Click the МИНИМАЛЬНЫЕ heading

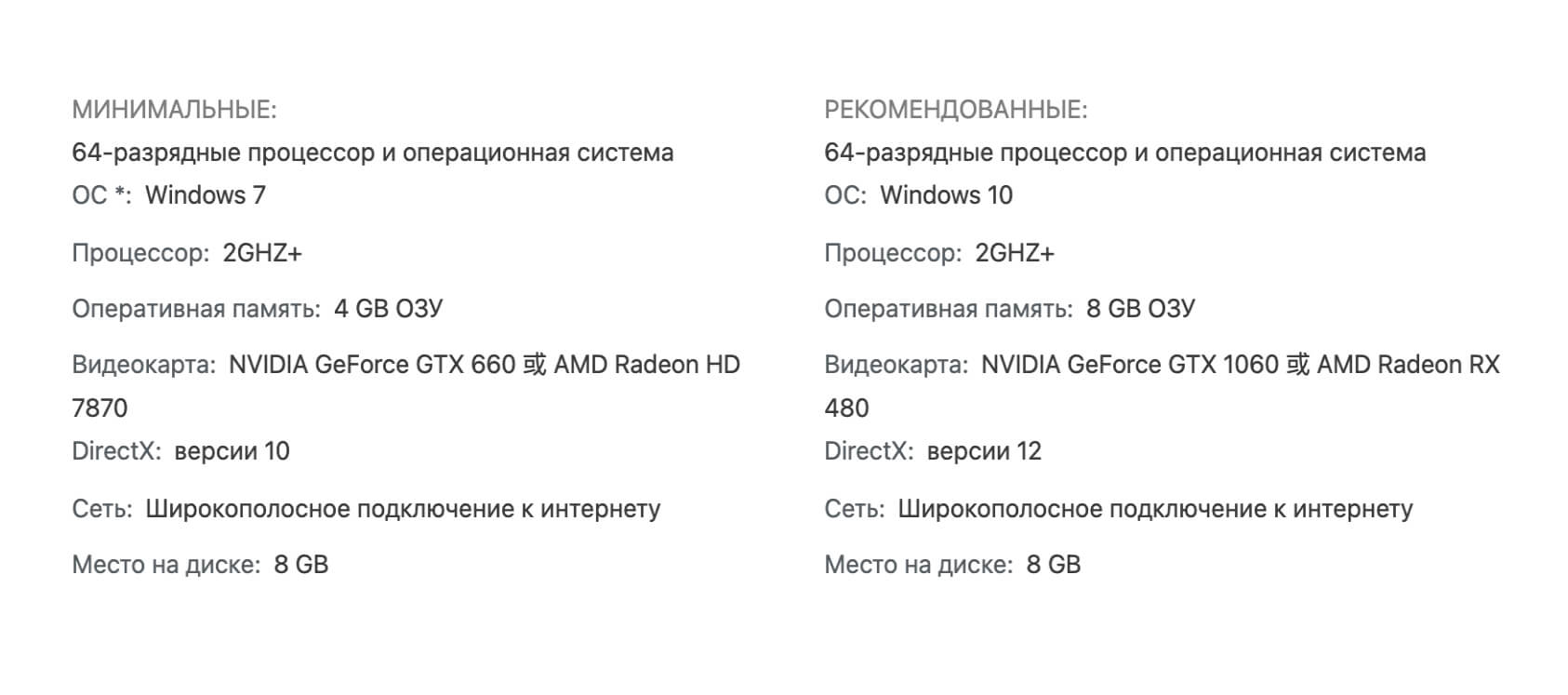[174, 110]
